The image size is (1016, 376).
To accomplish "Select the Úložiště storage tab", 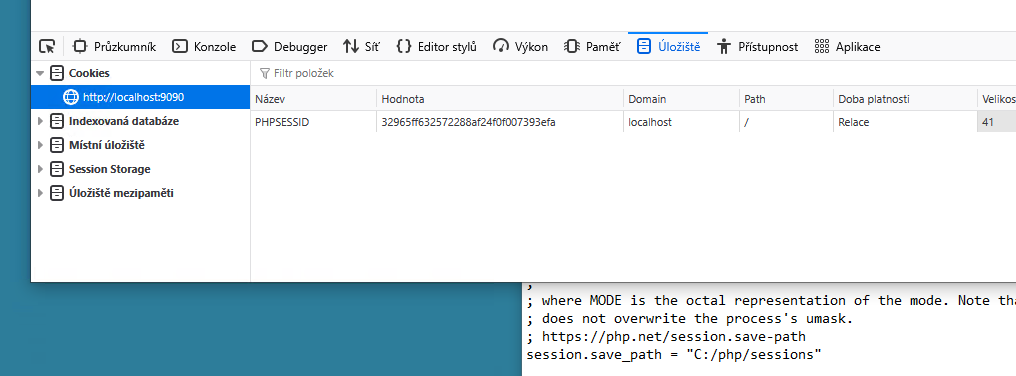I will (x=668, y=47).
